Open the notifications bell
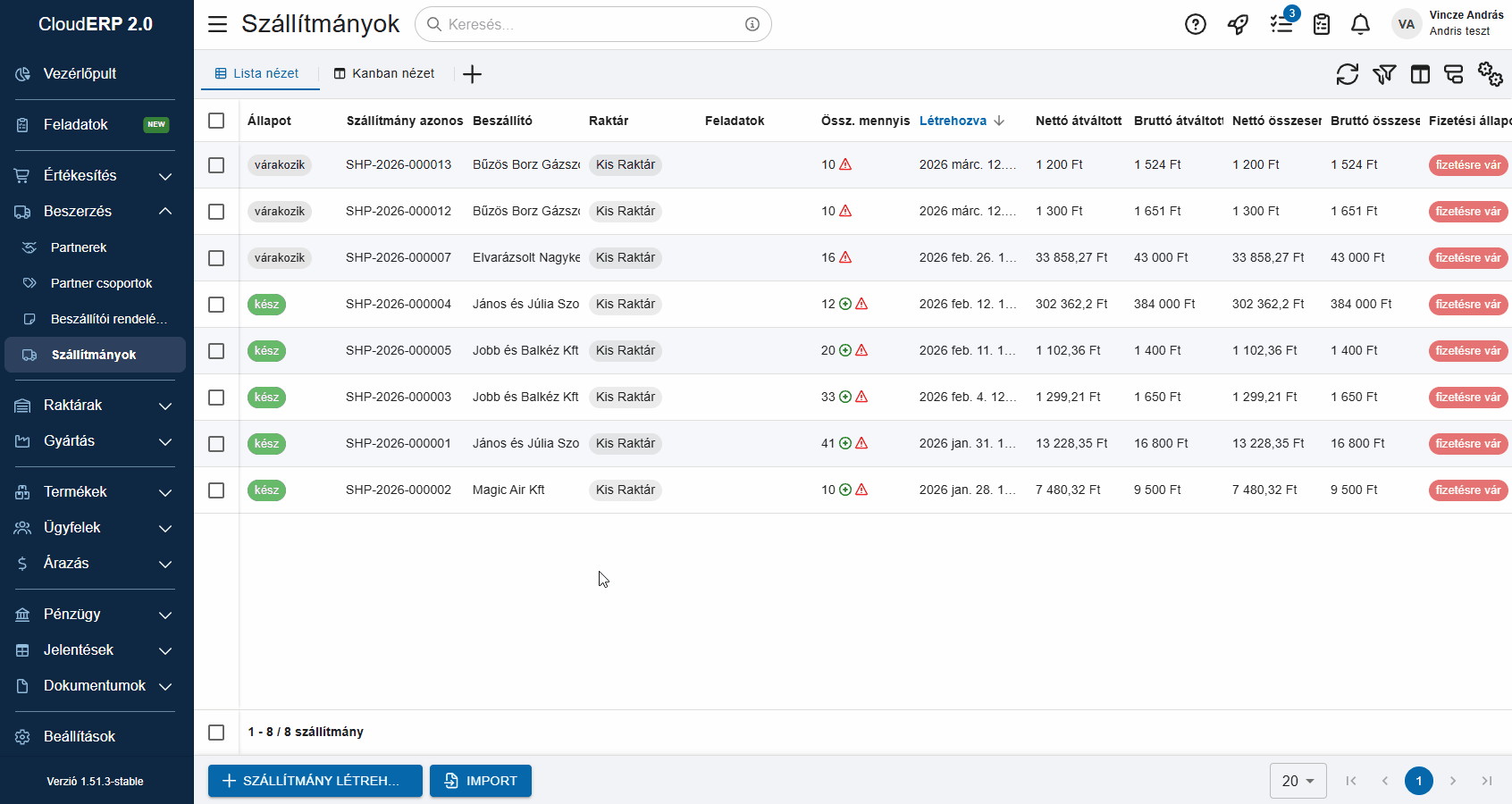The image size is (1512, 804). coord(1360,24)
